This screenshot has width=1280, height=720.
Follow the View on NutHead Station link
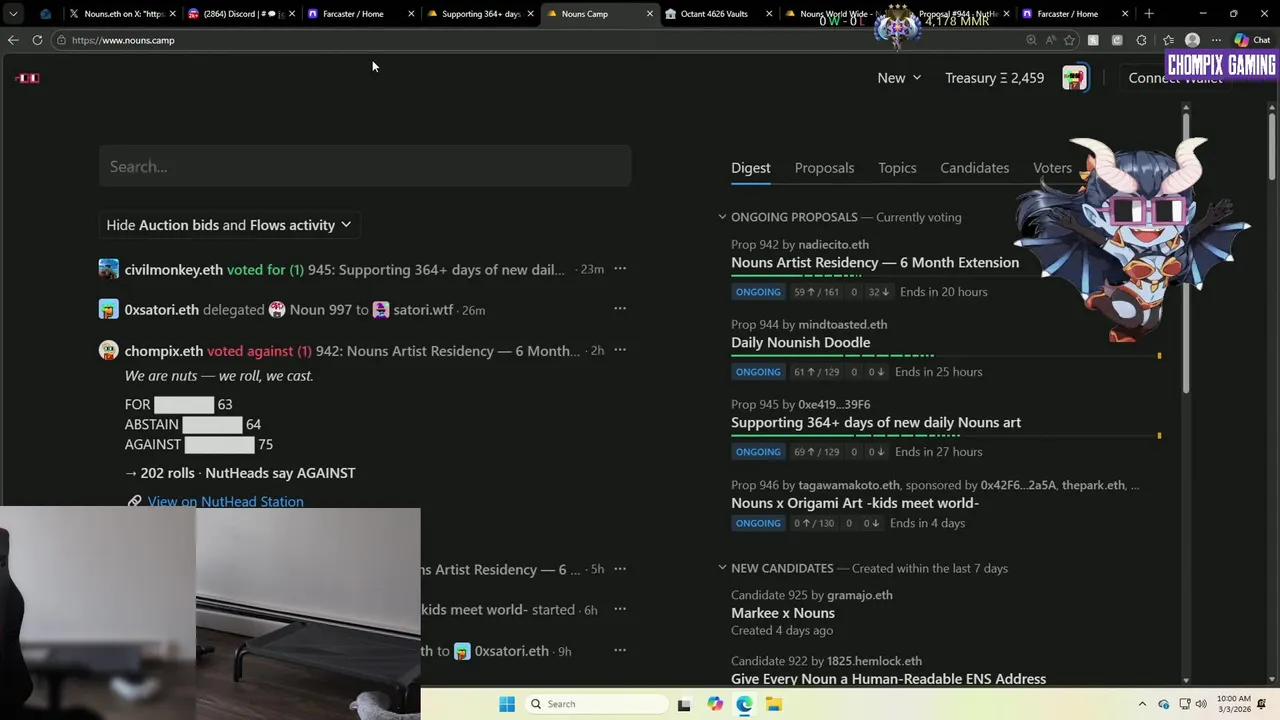coord(225,501)
